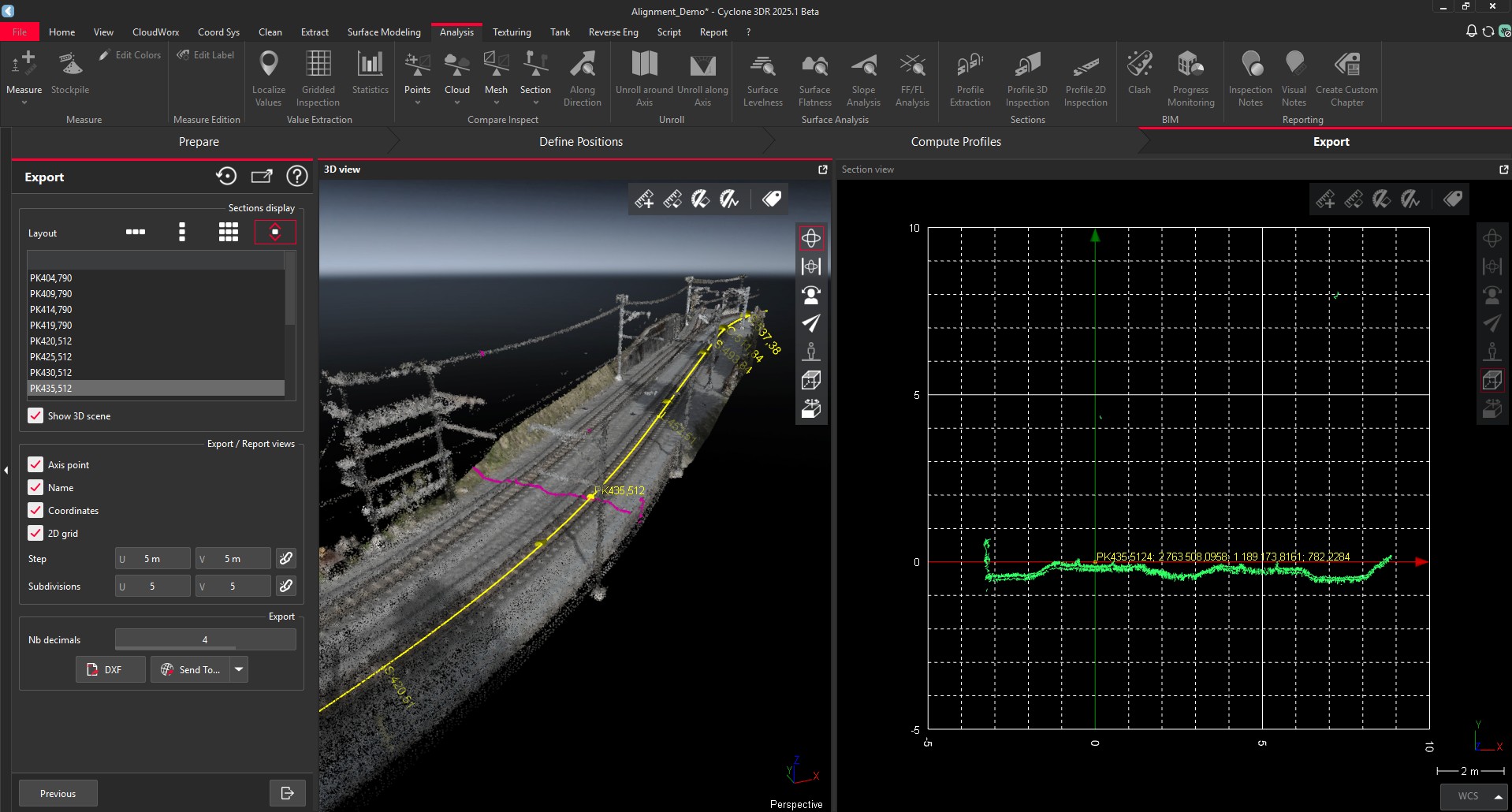
Task: Disable the Coordinates export option
Action: tap(35, 510)
